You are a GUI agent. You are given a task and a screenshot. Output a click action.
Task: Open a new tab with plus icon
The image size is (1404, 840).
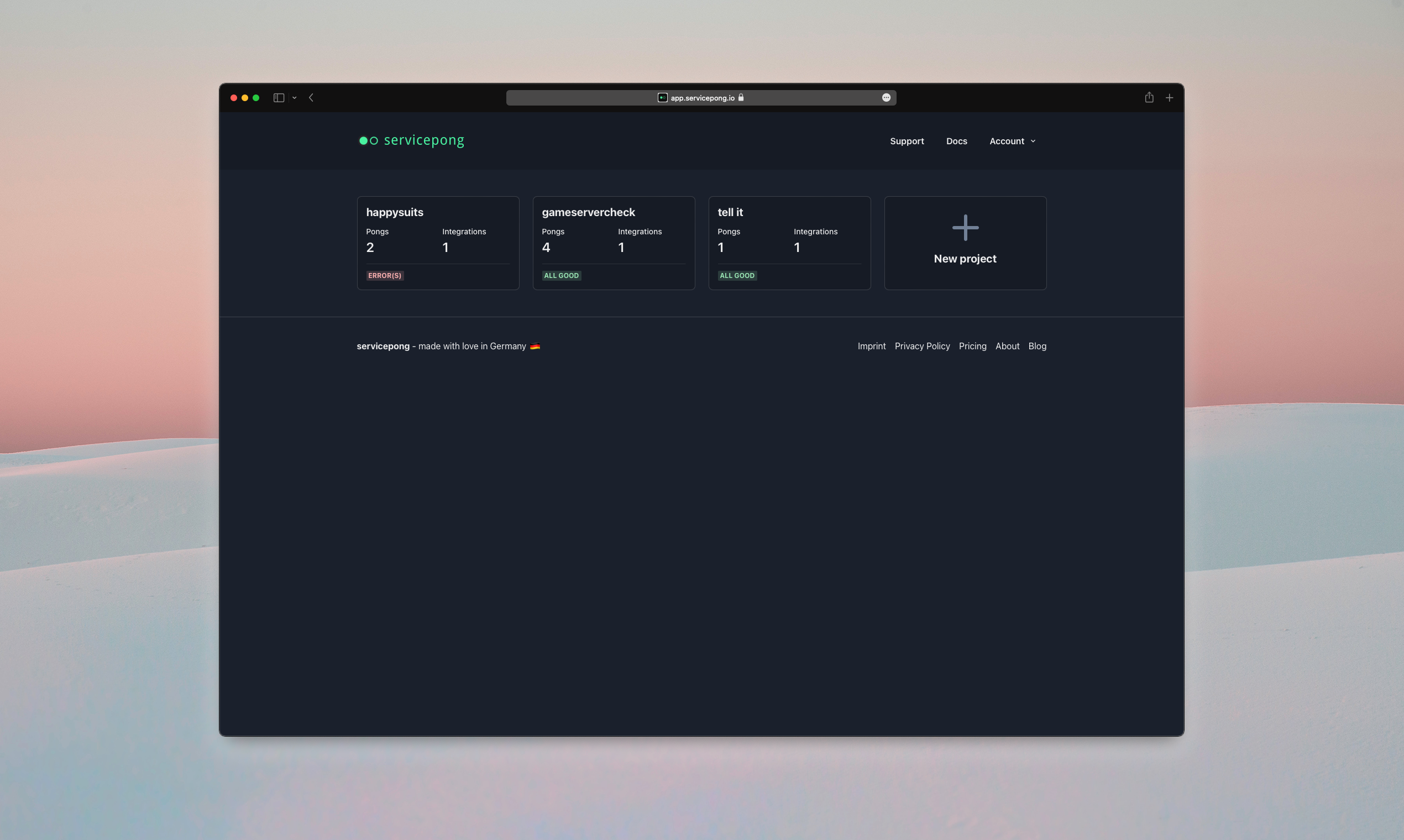click(x=1169, y=98)
